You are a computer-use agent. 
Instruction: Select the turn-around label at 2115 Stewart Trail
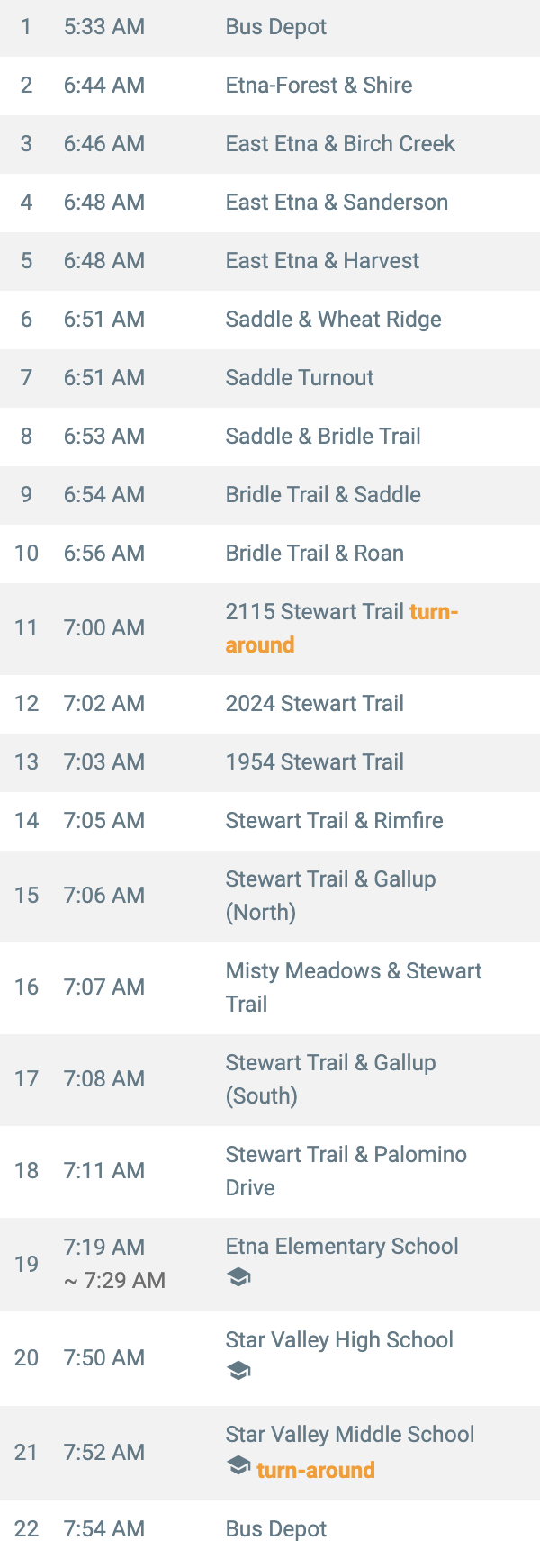pos(342,628)
